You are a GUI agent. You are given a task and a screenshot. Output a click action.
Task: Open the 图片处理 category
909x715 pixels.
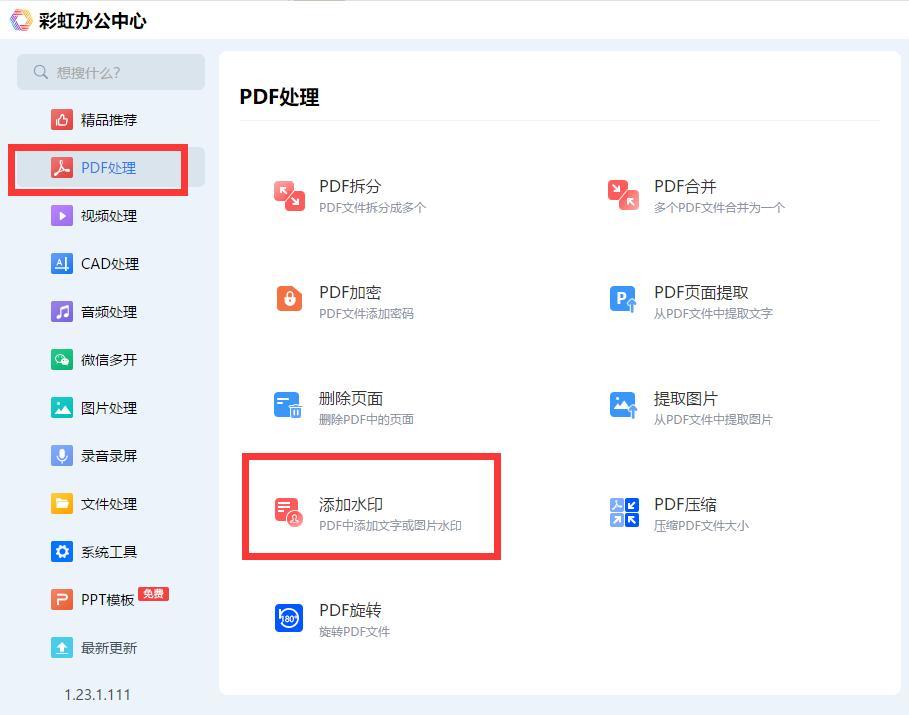click(x=109, y=408)
